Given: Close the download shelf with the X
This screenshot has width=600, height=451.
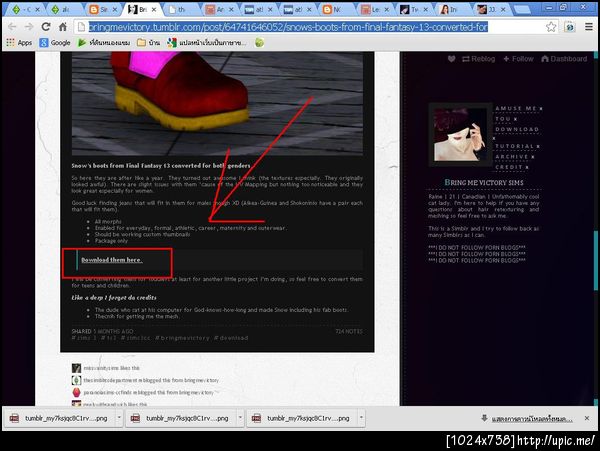Looking at the screenshot, I should tap(587, 418).
